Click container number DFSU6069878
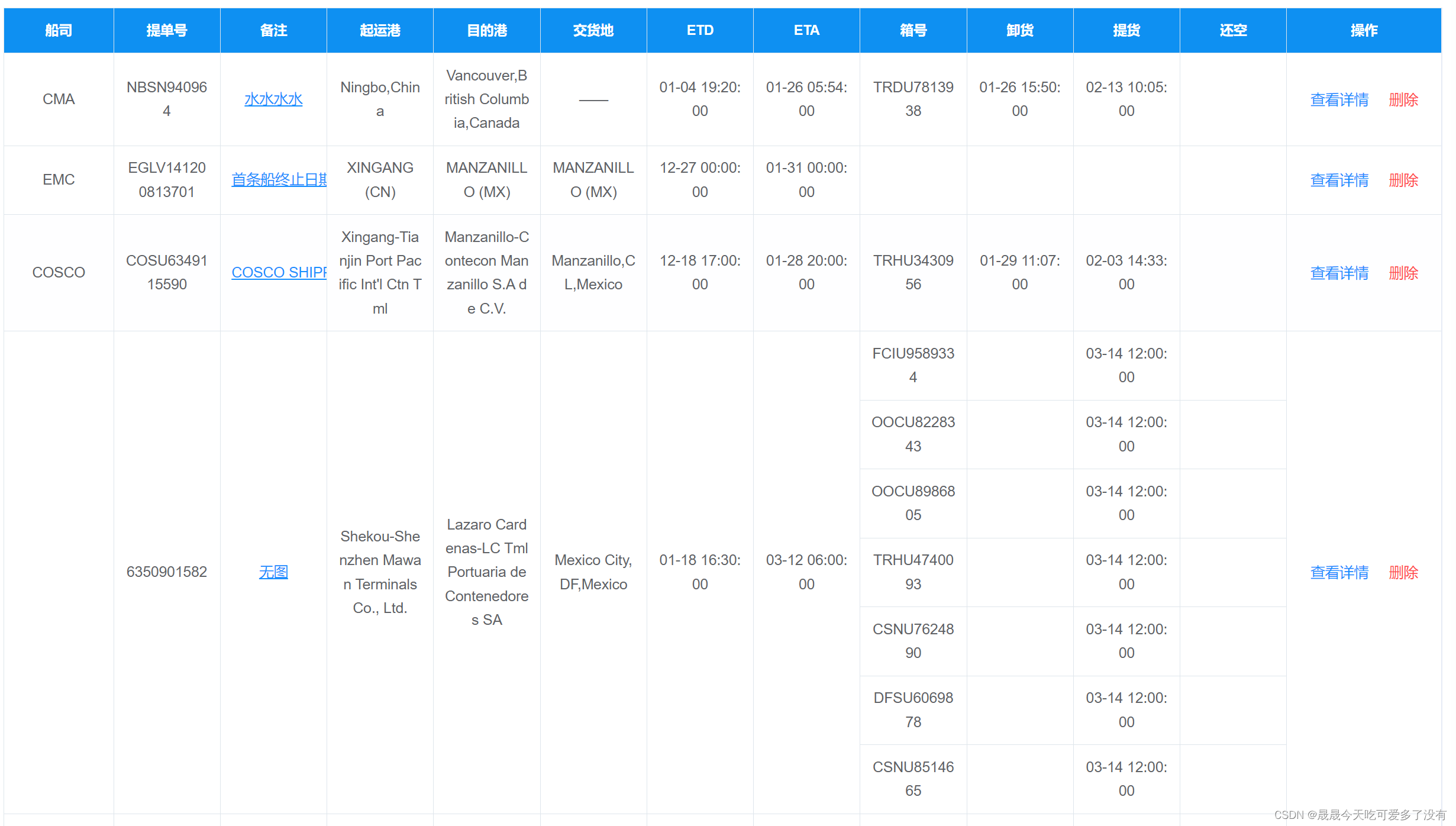This screenshot has width=1456, height=826. click(x=913, y=709)
